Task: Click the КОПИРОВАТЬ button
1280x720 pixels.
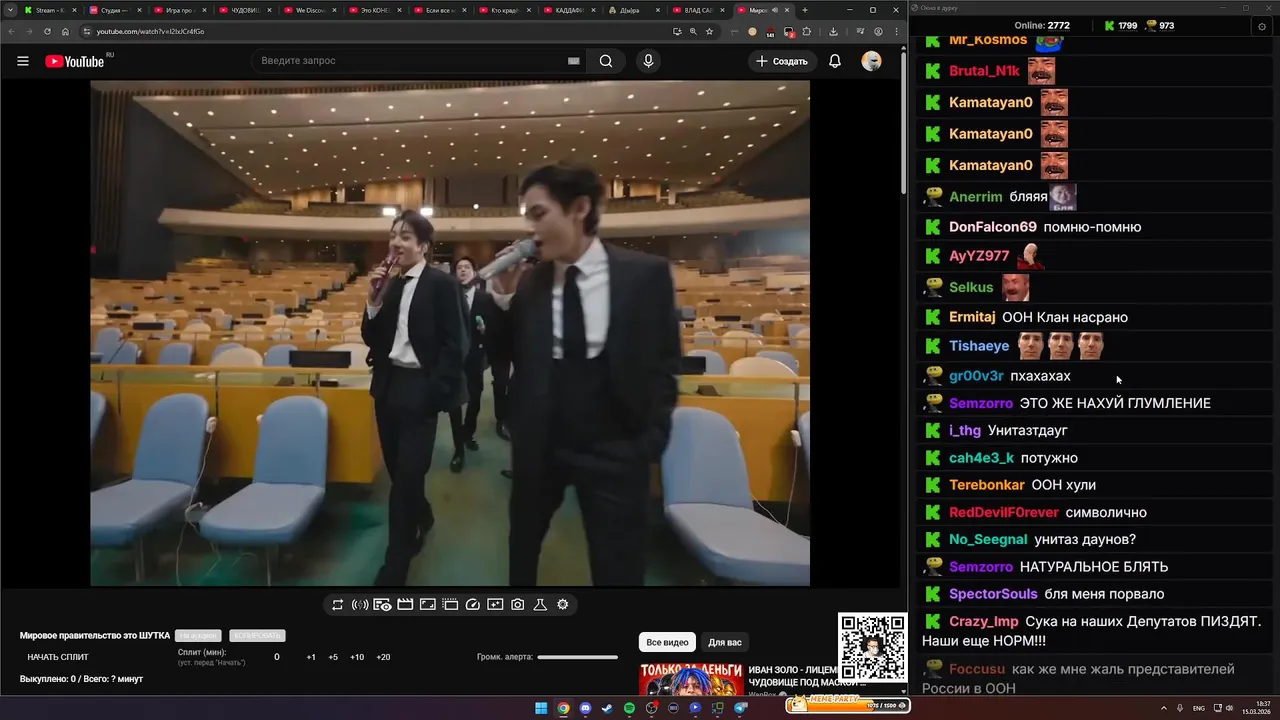Action: click(257, 636)
